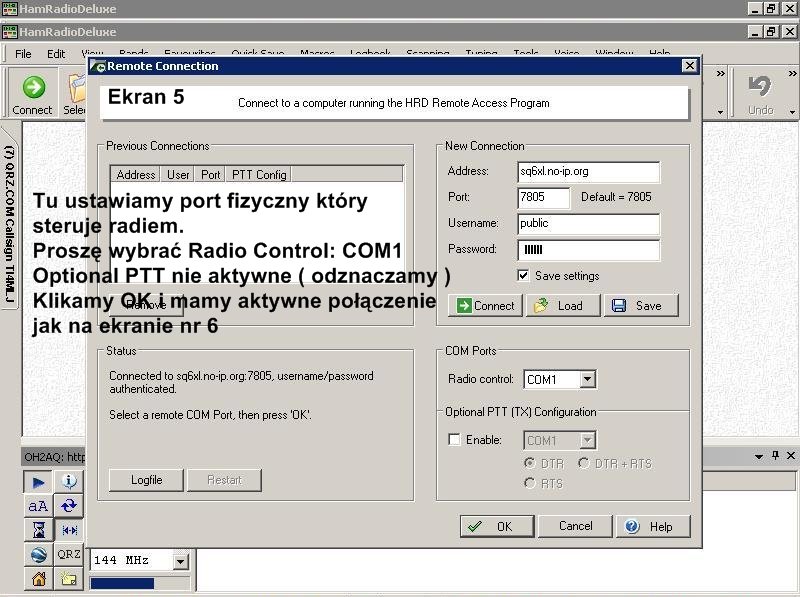Click the Load button
This screenshot has width=800, height=597.
click(x=563, y=306)
